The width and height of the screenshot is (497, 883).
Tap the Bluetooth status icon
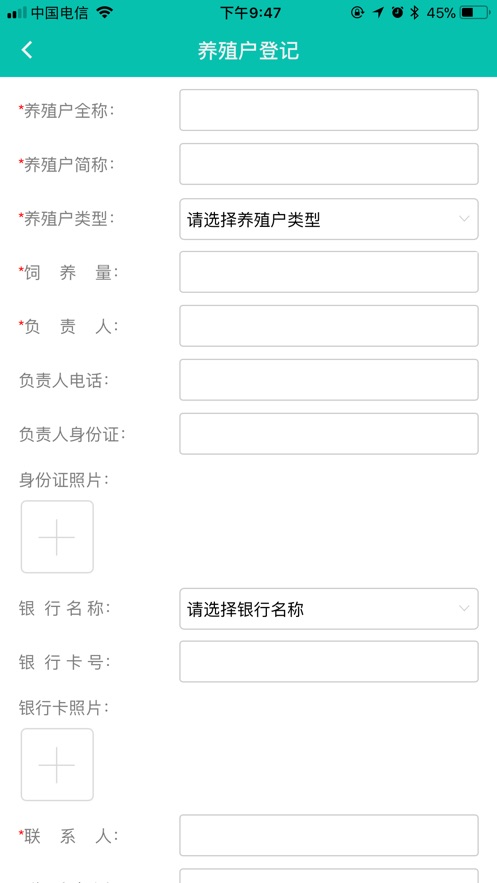415,12
